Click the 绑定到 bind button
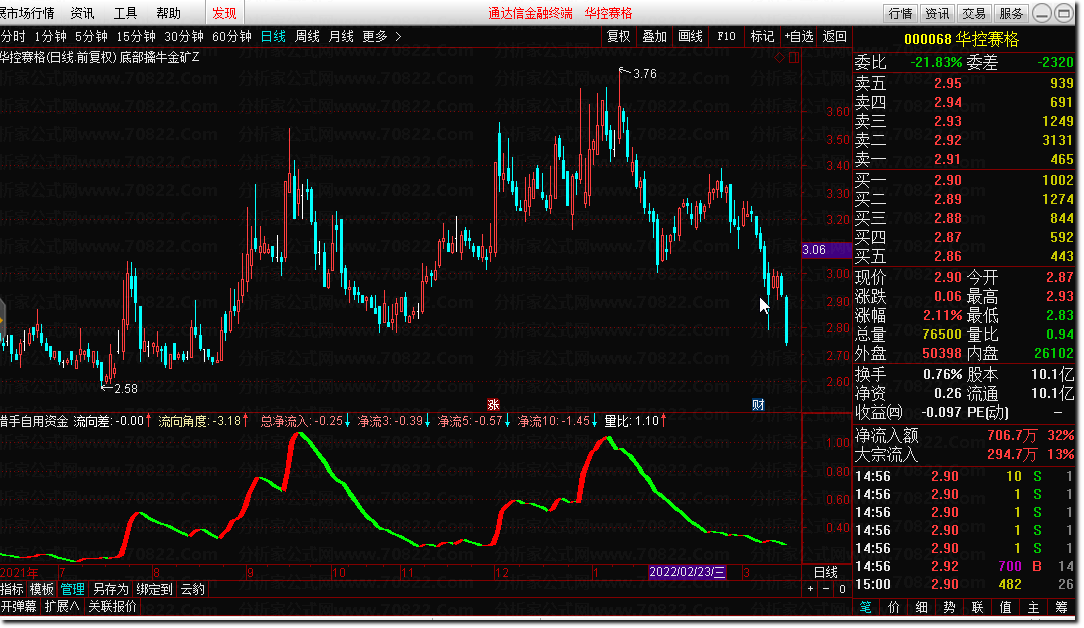Screen dimensions: 1084x628 pos(154,589)
